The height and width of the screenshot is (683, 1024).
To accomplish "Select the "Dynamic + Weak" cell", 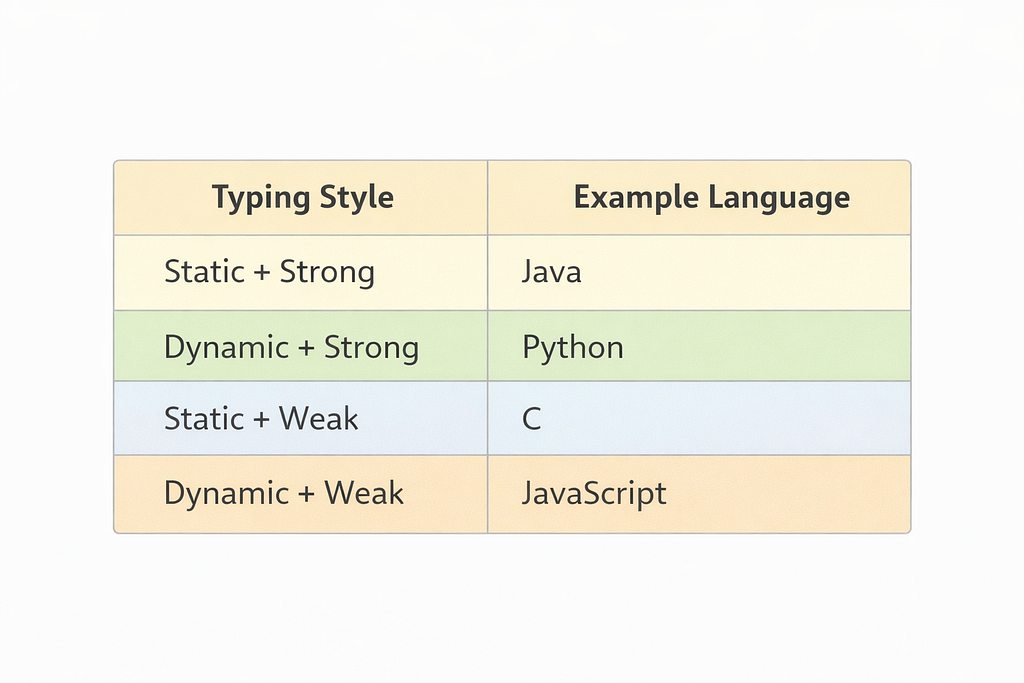I will (283, 493).
